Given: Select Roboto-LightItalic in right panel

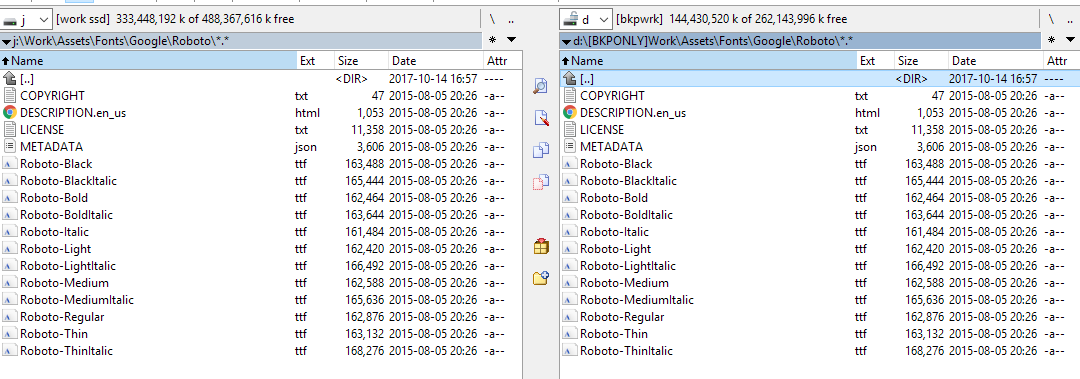Looking at the screenshot, I should (627, 265).
